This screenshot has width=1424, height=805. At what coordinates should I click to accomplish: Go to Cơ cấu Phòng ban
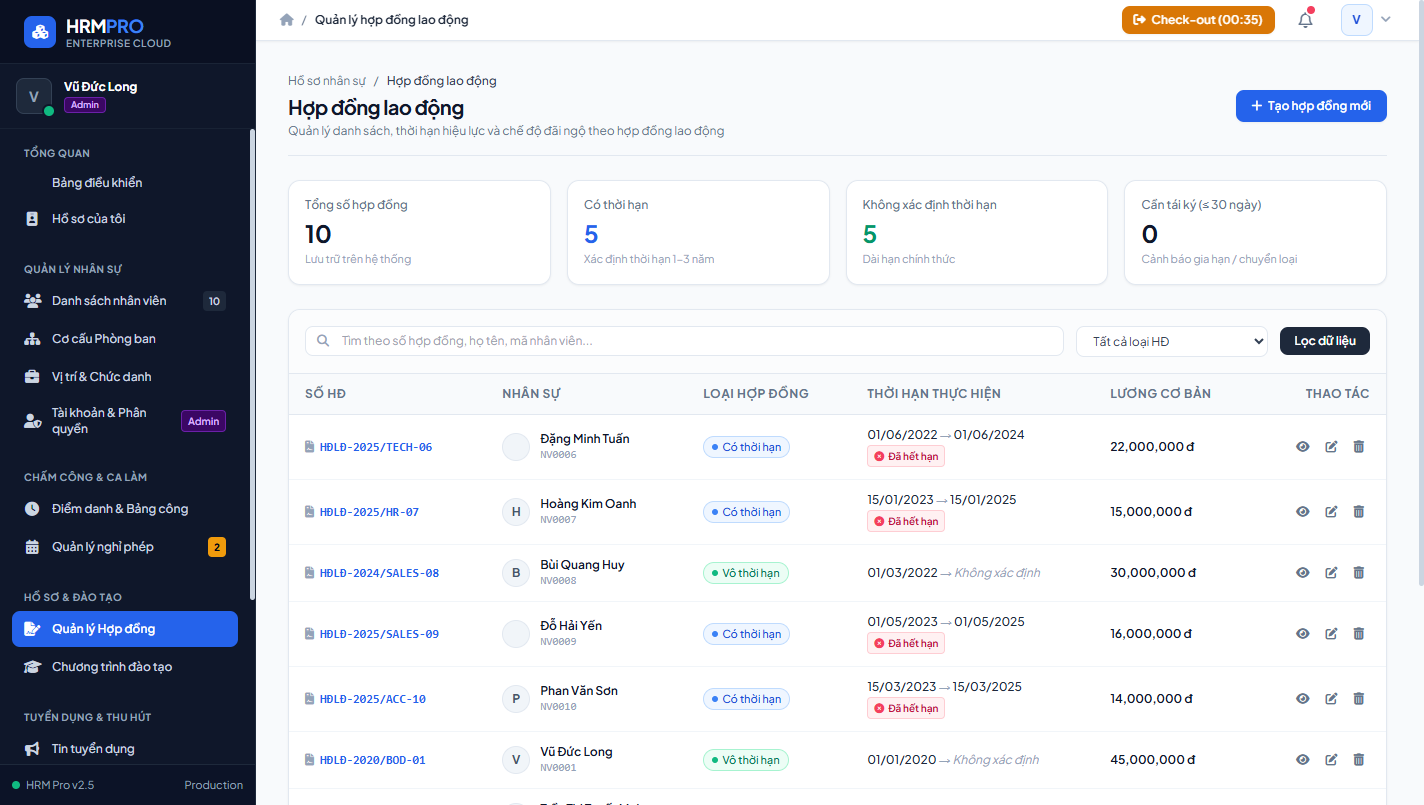(125, 339)
